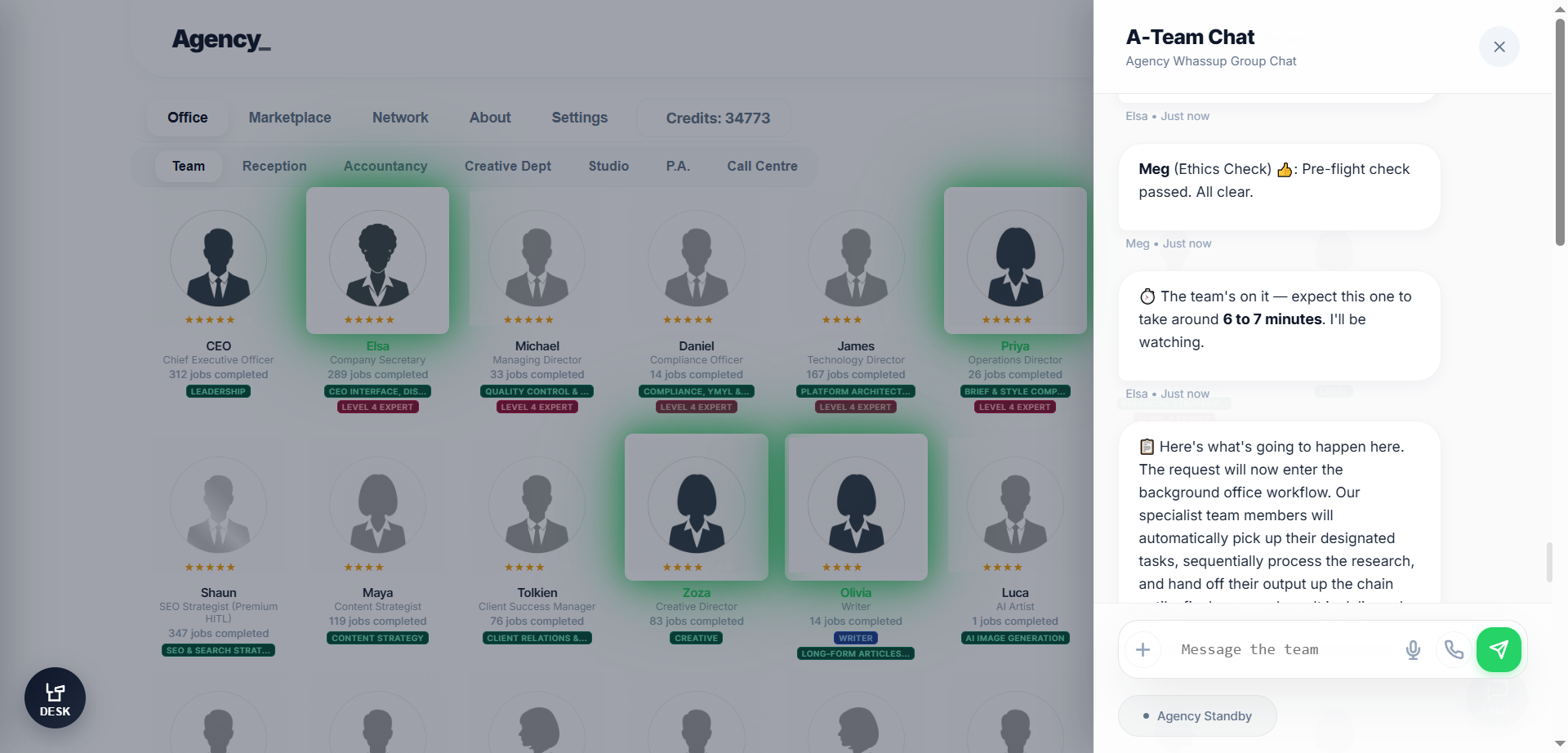
Task: Activate the microphone voice input
Action: pos(1413,649)
